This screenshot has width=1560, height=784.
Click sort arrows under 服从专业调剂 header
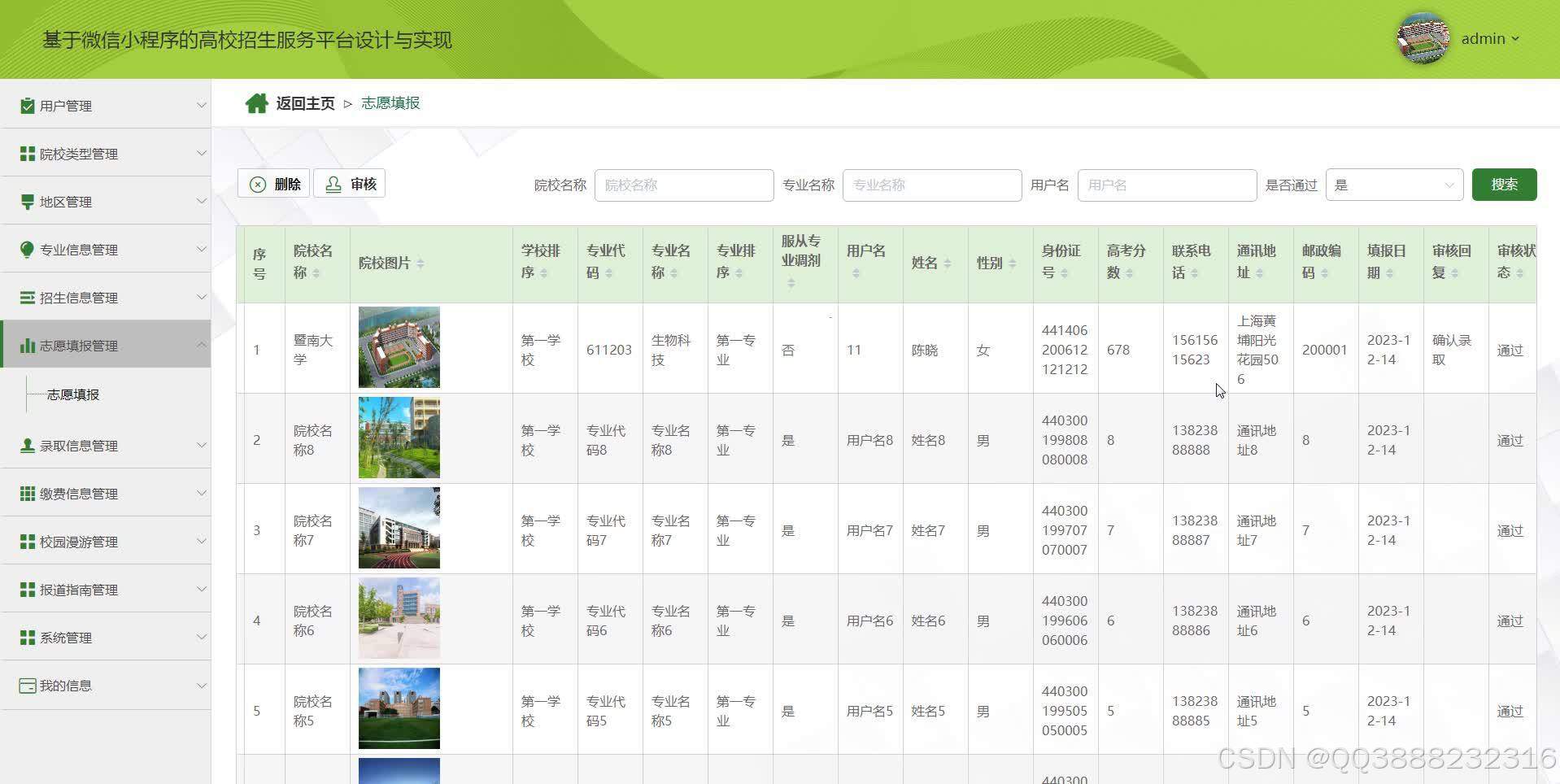791,283
